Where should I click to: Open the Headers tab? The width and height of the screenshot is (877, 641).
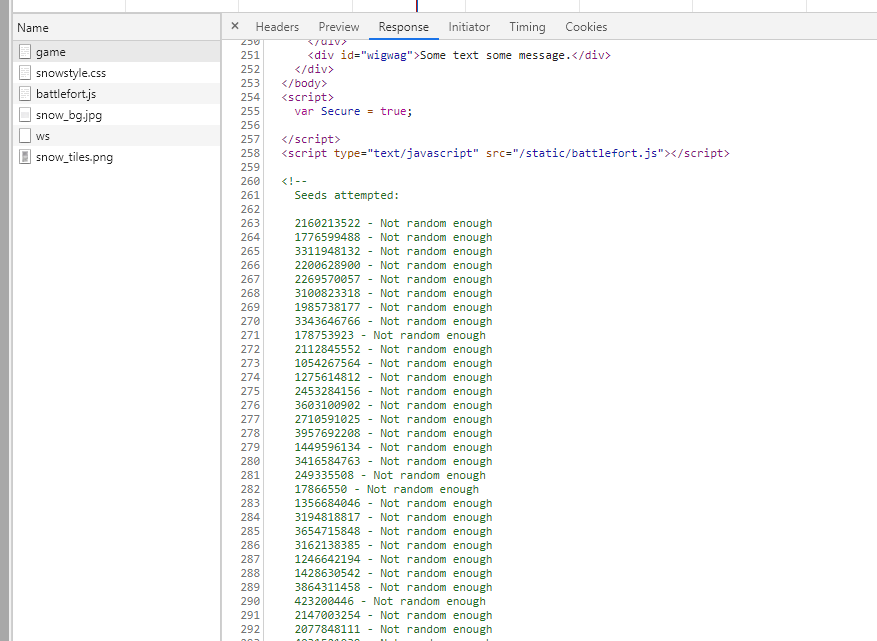(277, 27)
